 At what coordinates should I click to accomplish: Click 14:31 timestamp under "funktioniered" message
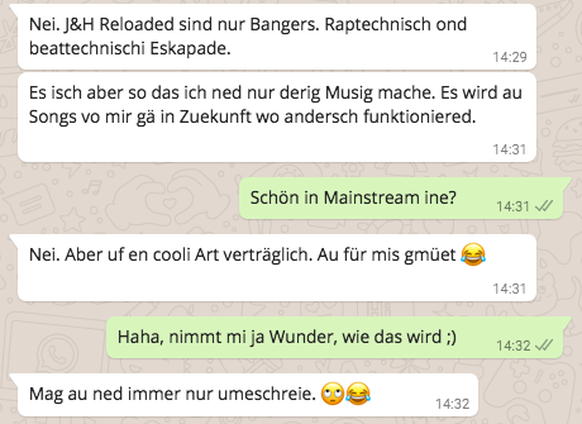(510, 149)
